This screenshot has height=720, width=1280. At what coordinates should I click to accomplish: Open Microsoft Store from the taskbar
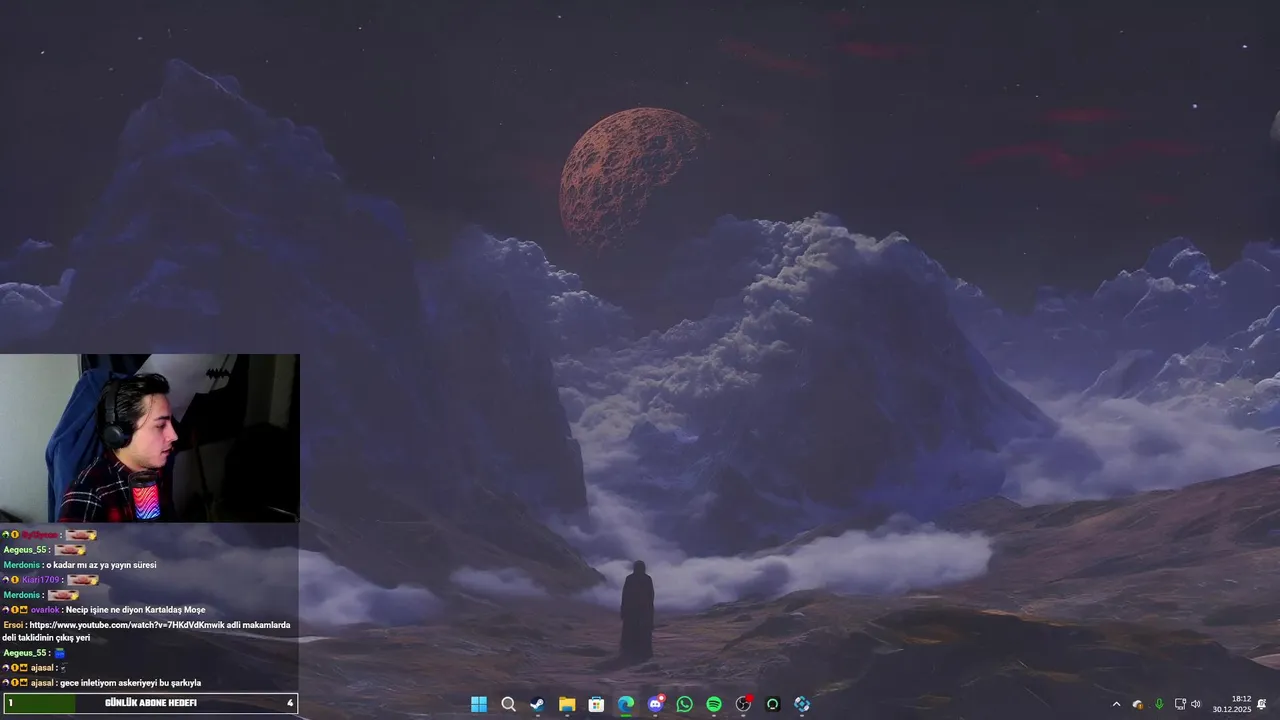click(x=596, y=704)
